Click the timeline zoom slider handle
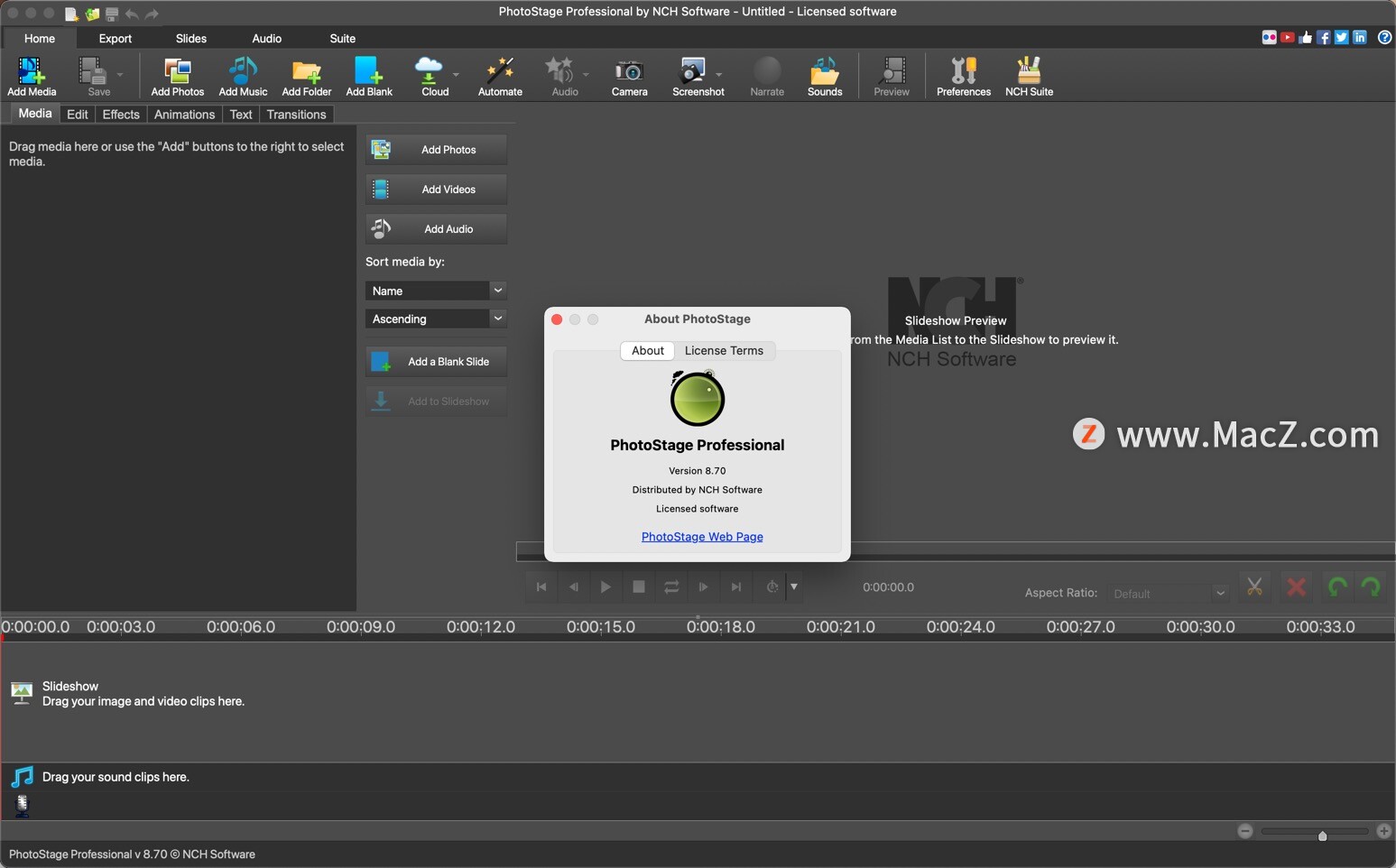 click(1323, 836)
